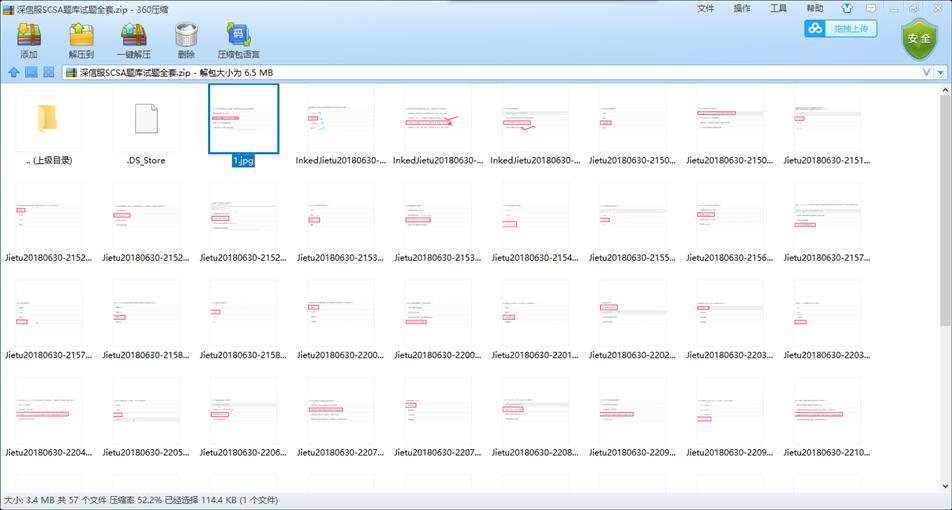Image resolution: width=952 pixels, height=510 pixels.
Task: Click the cloud icon beside 拖拽上传
Action: (816, 29)
